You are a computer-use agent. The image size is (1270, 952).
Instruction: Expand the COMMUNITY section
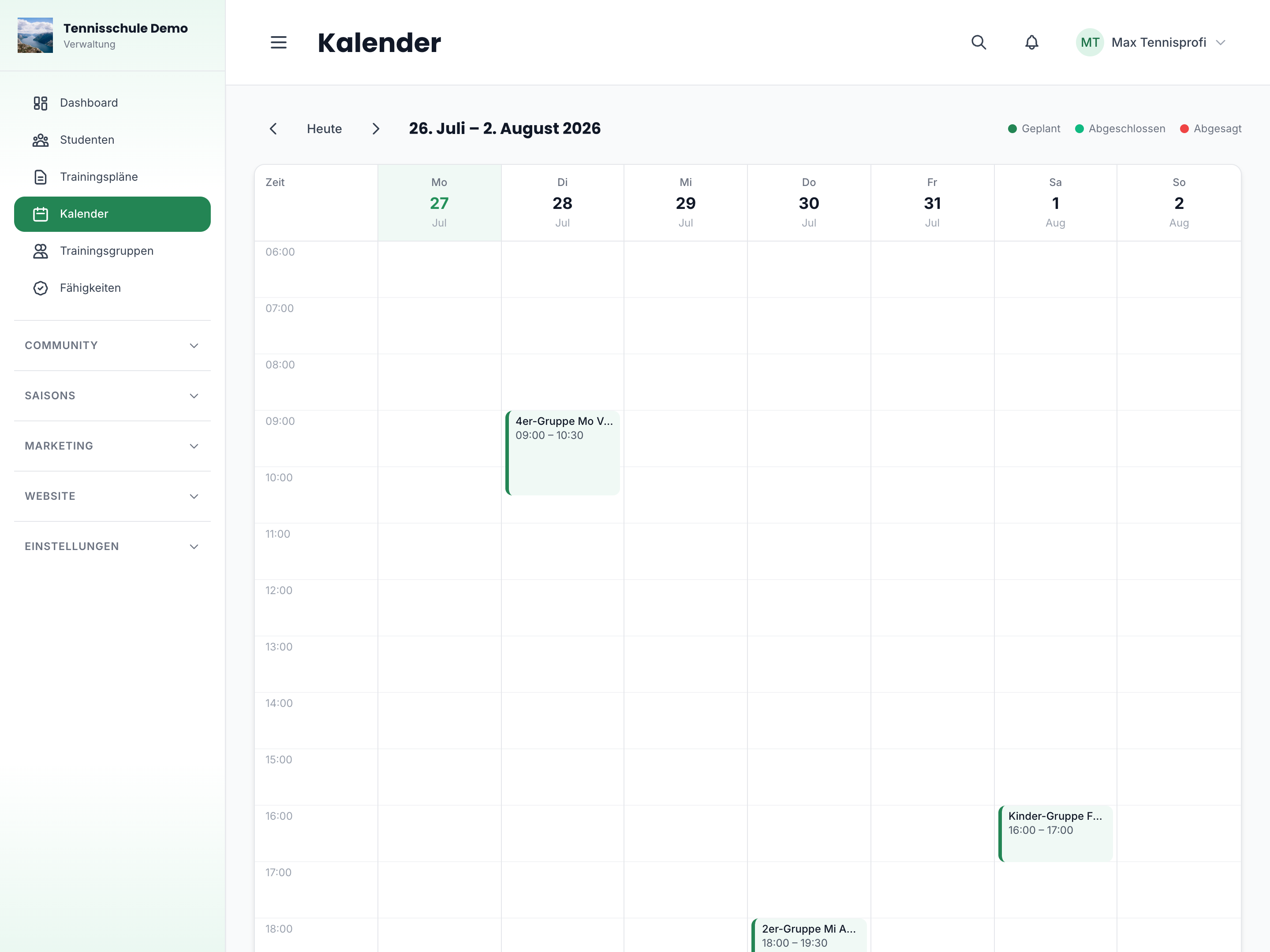click(112, 346)
